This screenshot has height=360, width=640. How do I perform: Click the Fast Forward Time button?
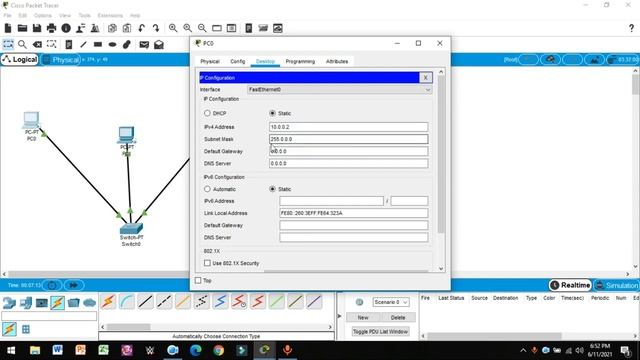coord(74,285)
